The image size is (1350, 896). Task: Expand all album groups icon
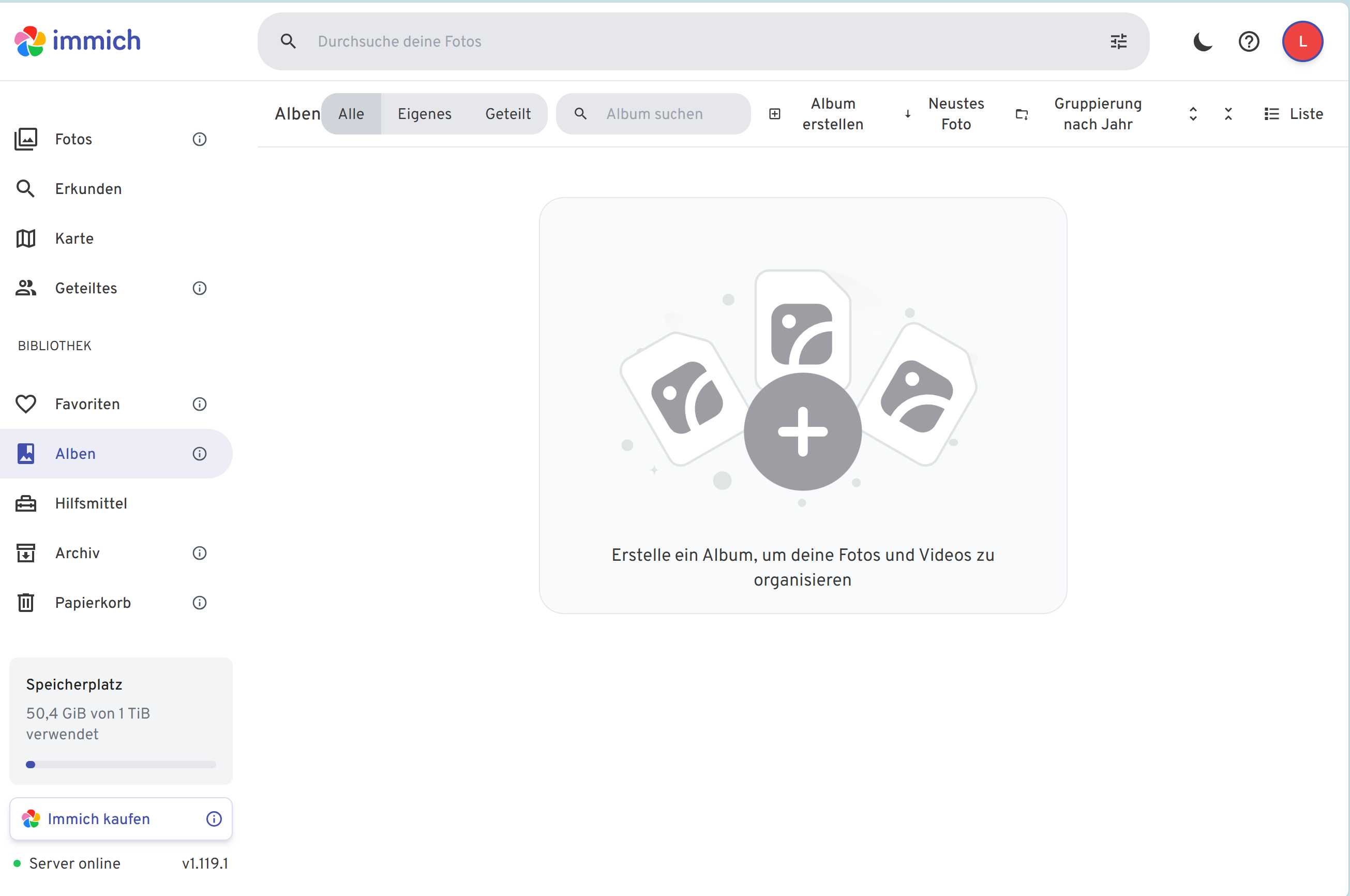1193,114
